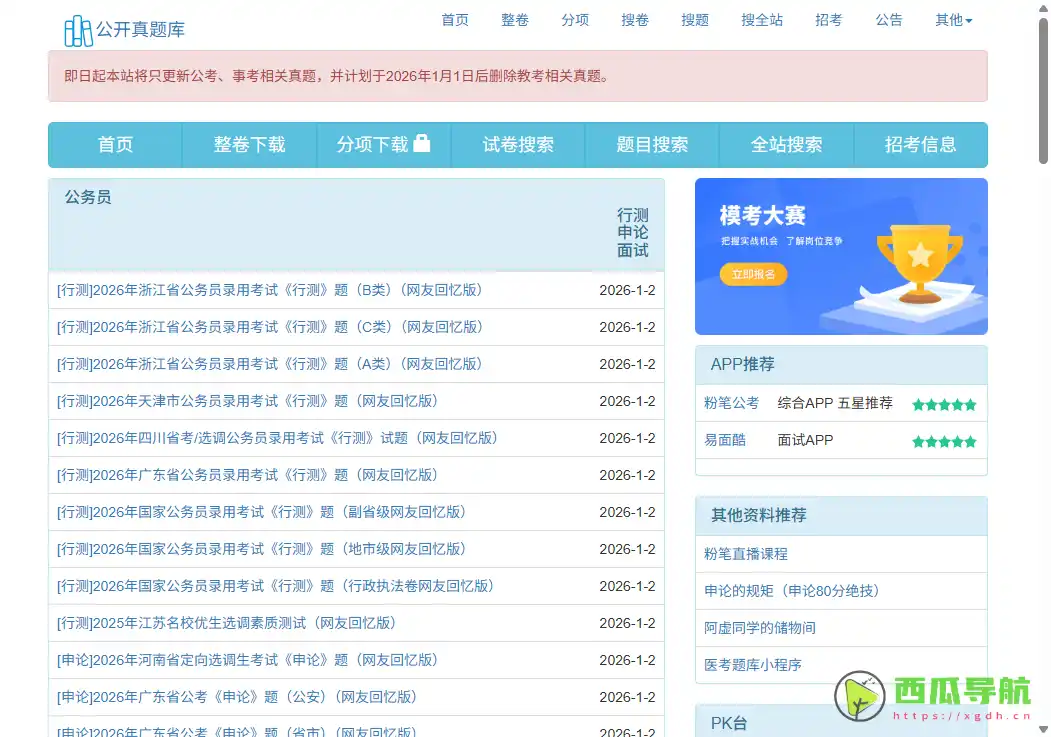Switch to the 整卷下载 tab
The image size is (1051, 737).
[x=249, y=144]
